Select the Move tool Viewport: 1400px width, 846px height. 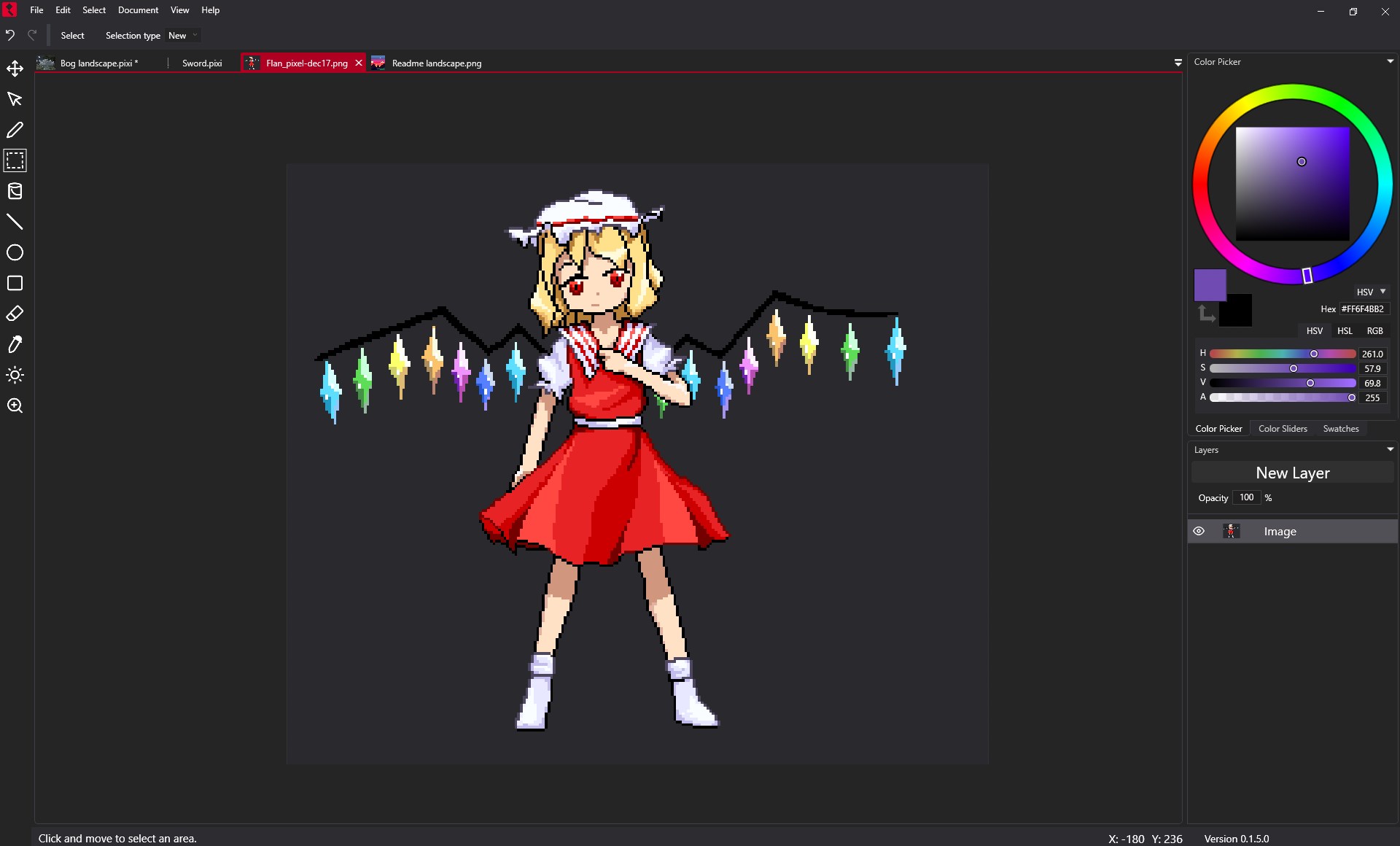point(15,68)
